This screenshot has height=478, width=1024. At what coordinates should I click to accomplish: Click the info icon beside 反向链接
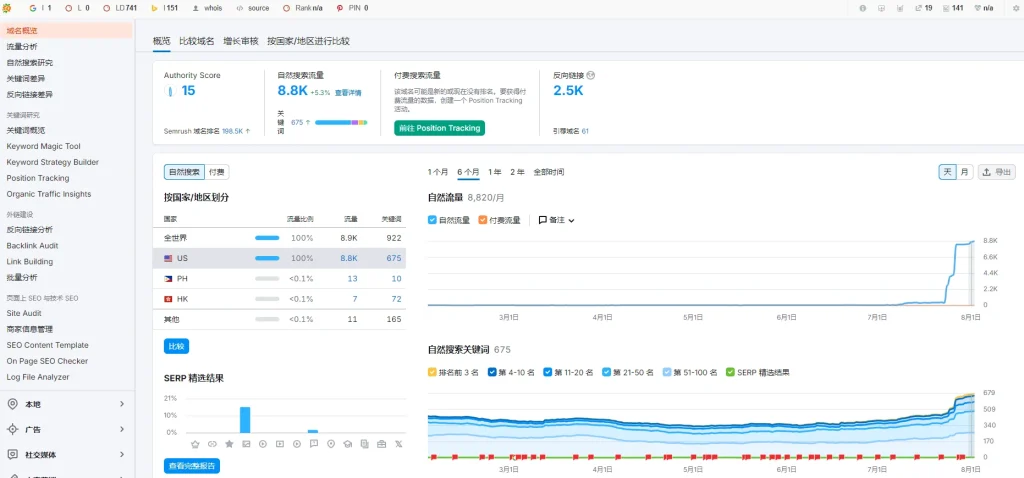pos(591,75)
